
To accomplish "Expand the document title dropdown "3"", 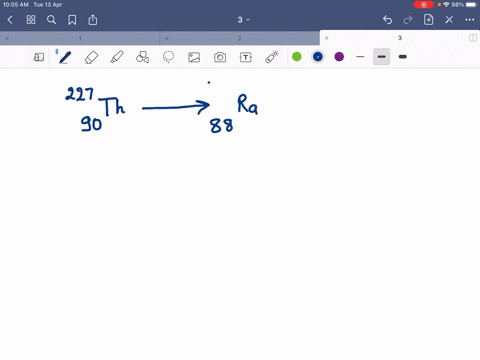I will (243, 20).
